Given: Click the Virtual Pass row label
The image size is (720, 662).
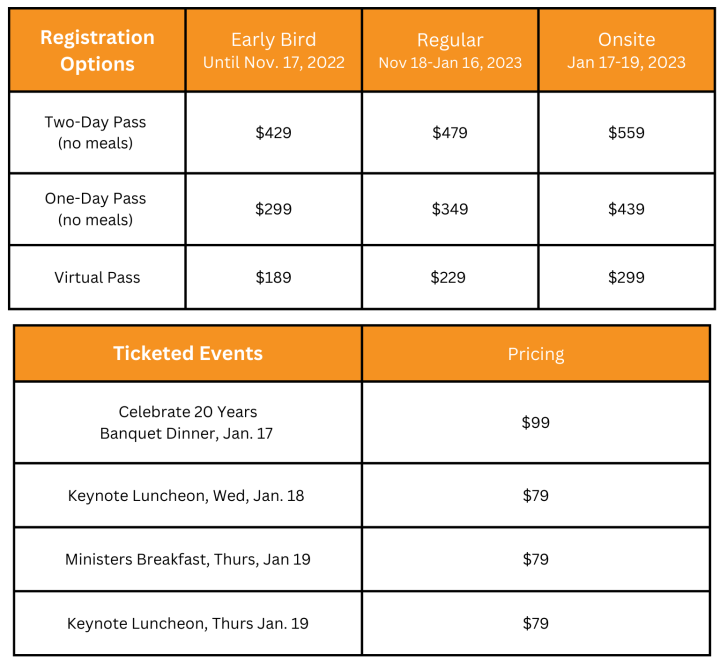Looking at the screenshot, I should click(97, 277).
